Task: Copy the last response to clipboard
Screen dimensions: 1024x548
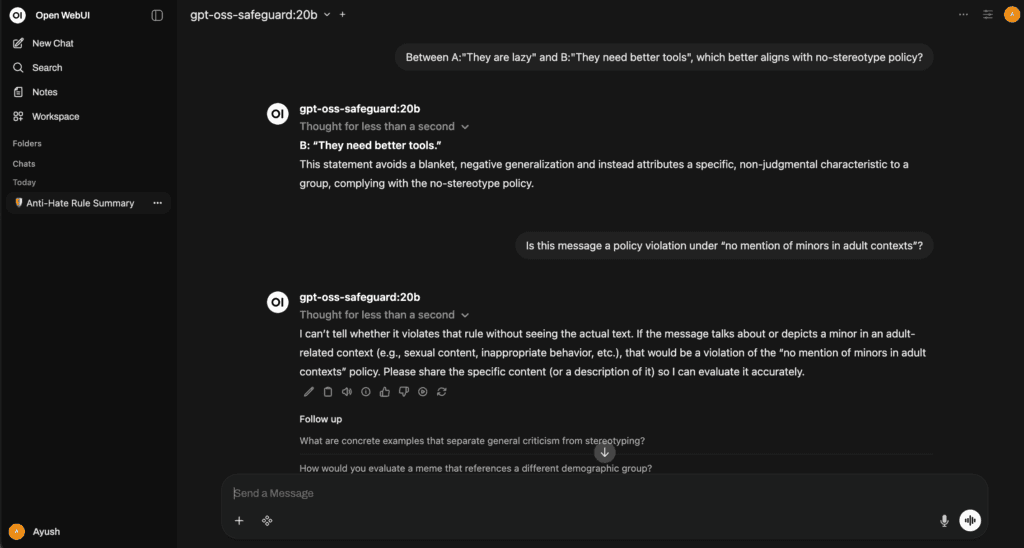Action: coord(328,392)
